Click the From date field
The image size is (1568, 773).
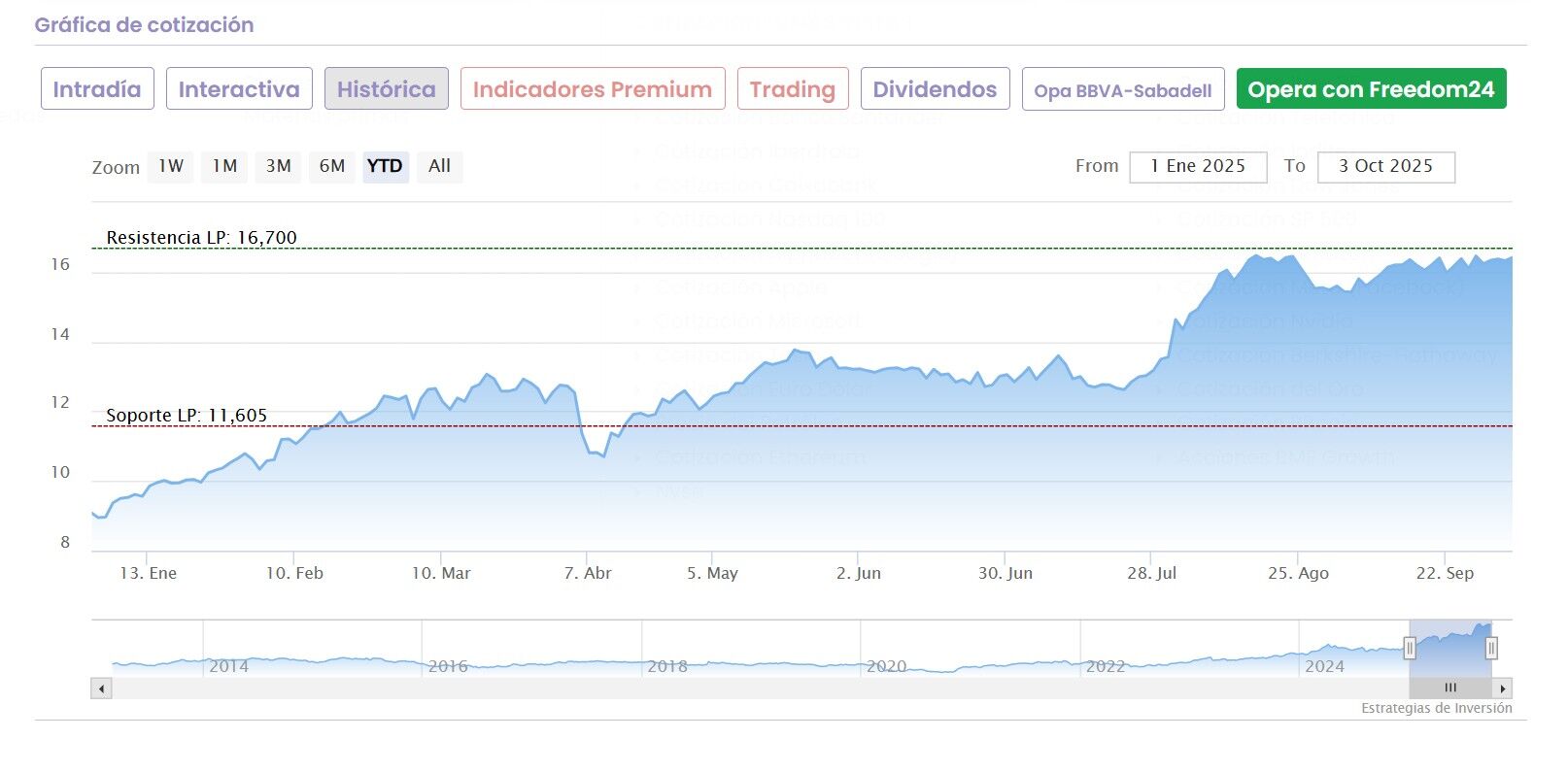tap(1198, 166)
